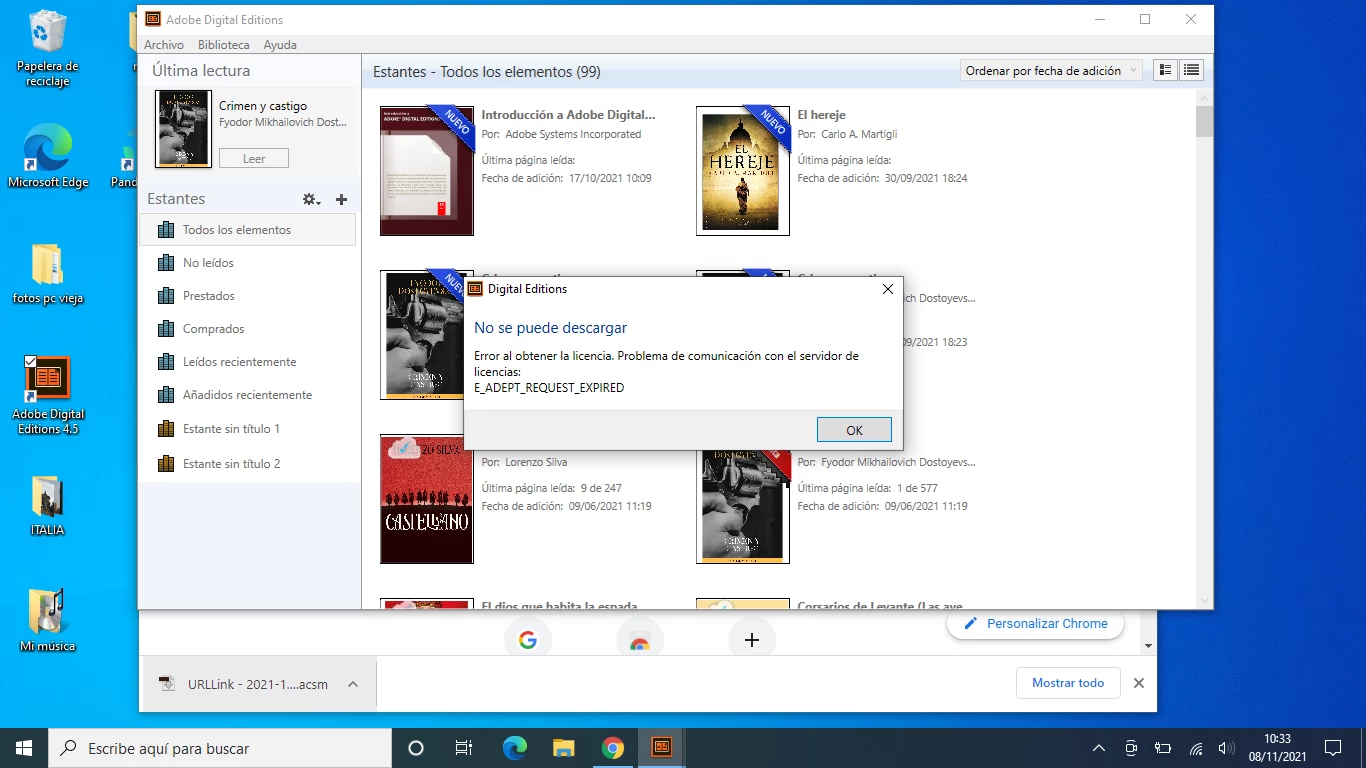The image size is (1366, 768).
Task: Open the bookshelf options gear menu
Action: (311, 199)
